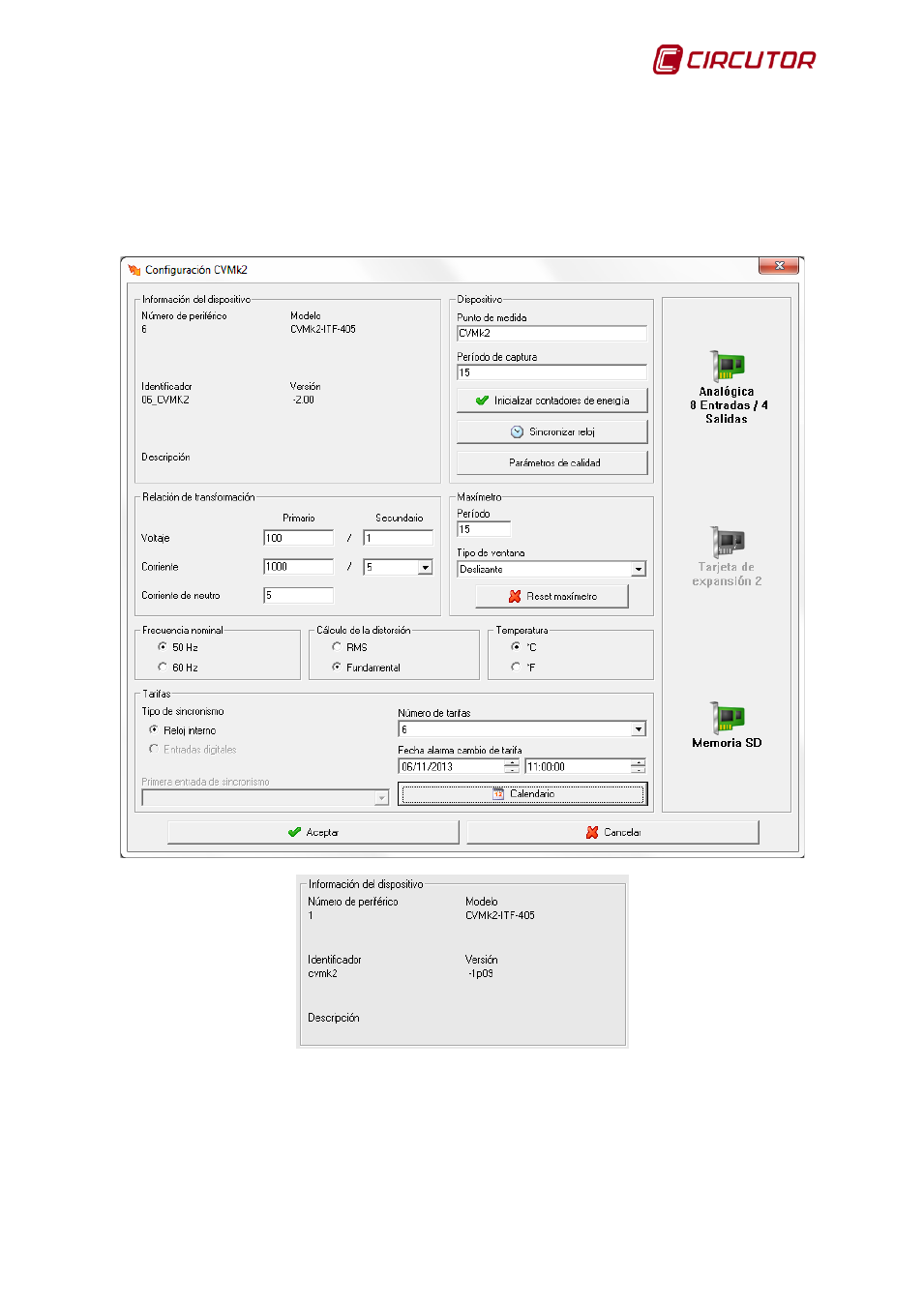Viewport: 924px width, 1306px height.
Task: Open the Número de tarifas dropdown
Action: [638, 729]
